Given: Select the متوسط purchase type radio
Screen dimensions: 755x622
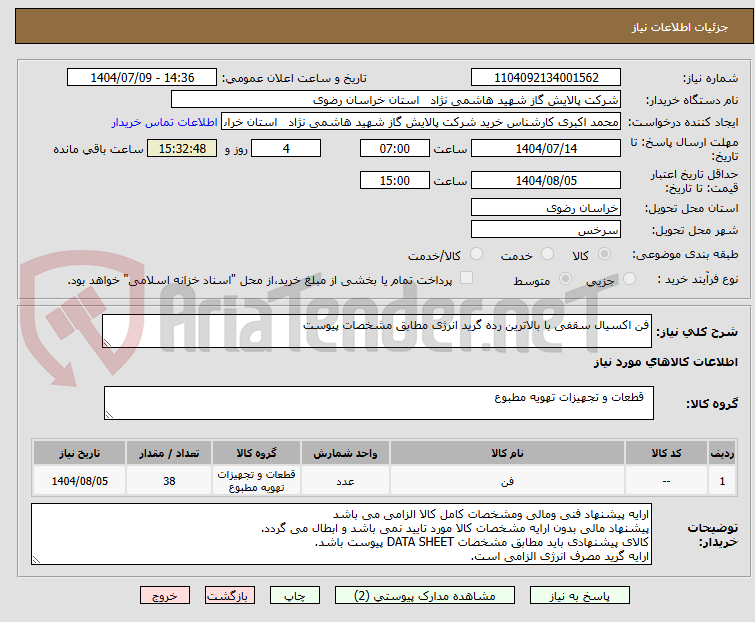Looking at the screenshot, I should pyautogui.click(x=565, y=279).
